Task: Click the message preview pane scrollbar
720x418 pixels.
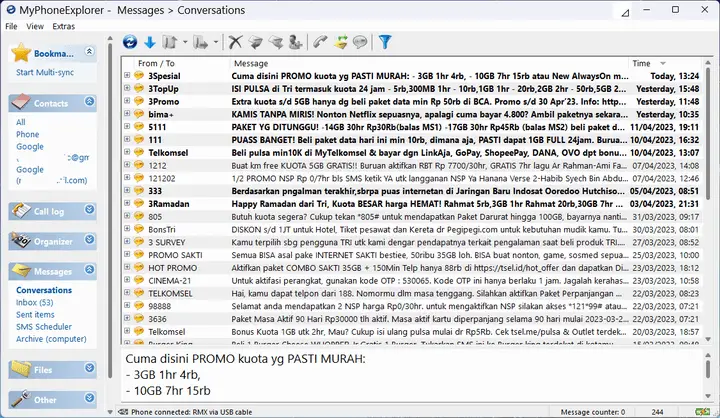Action: pos(708,375)
